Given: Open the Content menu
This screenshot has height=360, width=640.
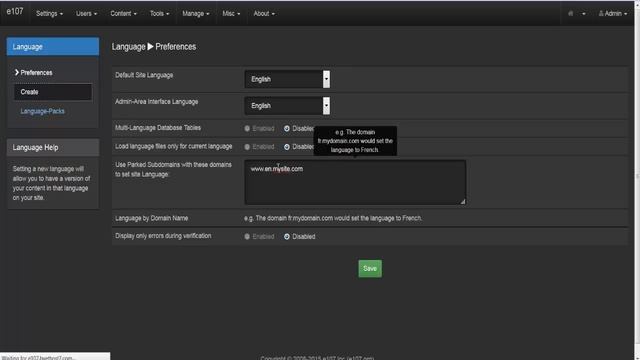Looking at the screenshot, I should click(x=123, y=13).
